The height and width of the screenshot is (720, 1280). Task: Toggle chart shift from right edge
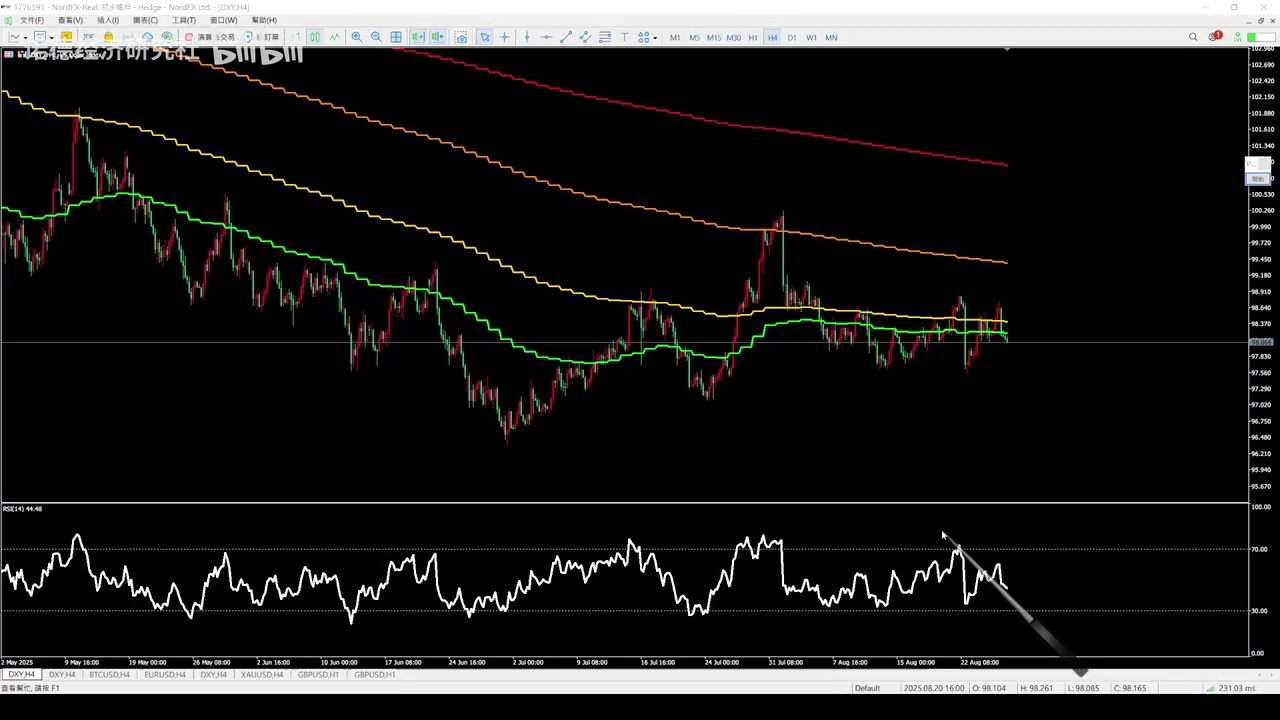pyautogui.click(x=438, y=37)
